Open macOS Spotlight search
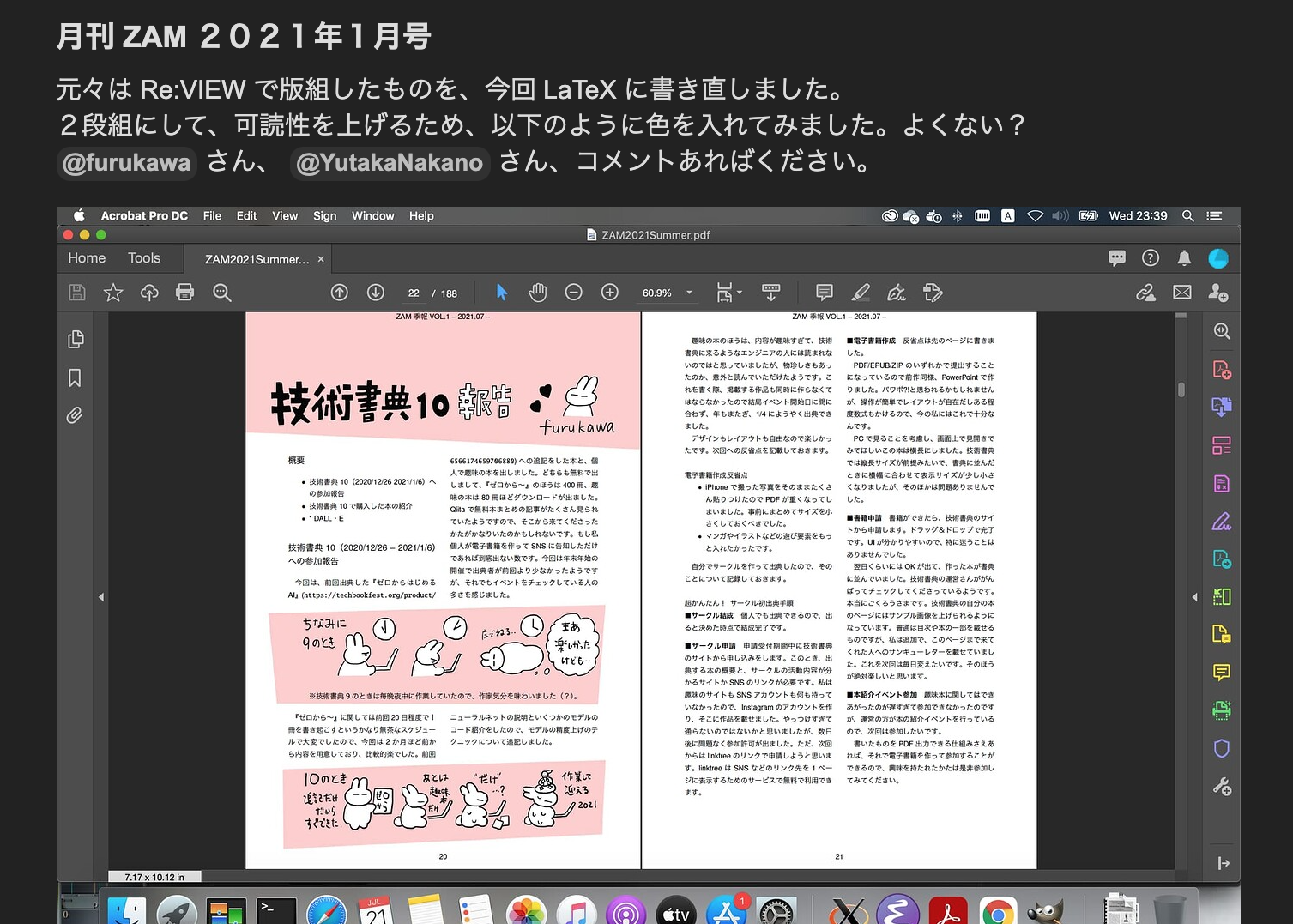Screen dimensions: 1293x924 pos(1188,216)
